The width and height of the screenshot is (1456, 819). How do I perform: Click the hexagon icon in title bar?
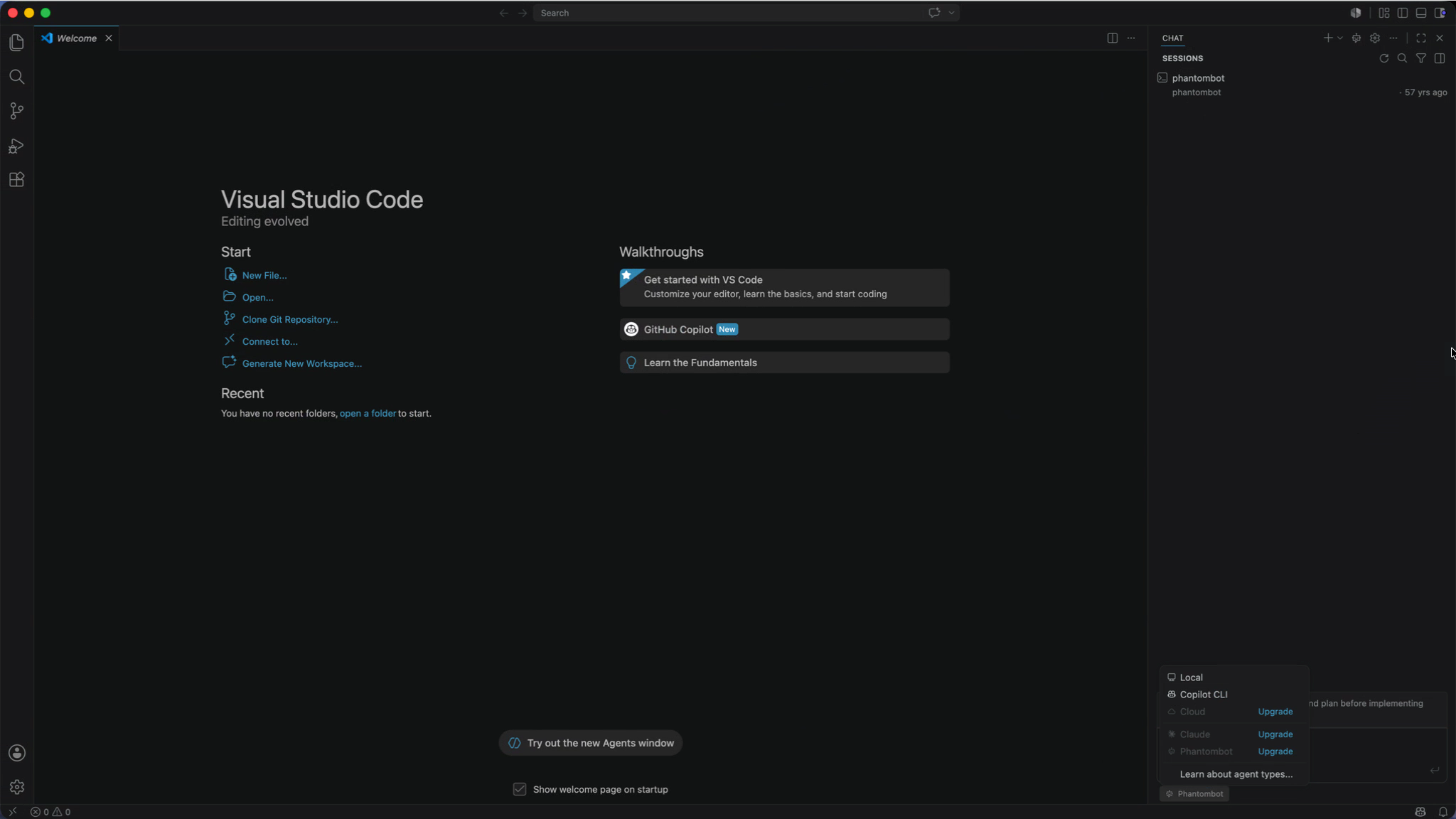[x=1356, y=13]
